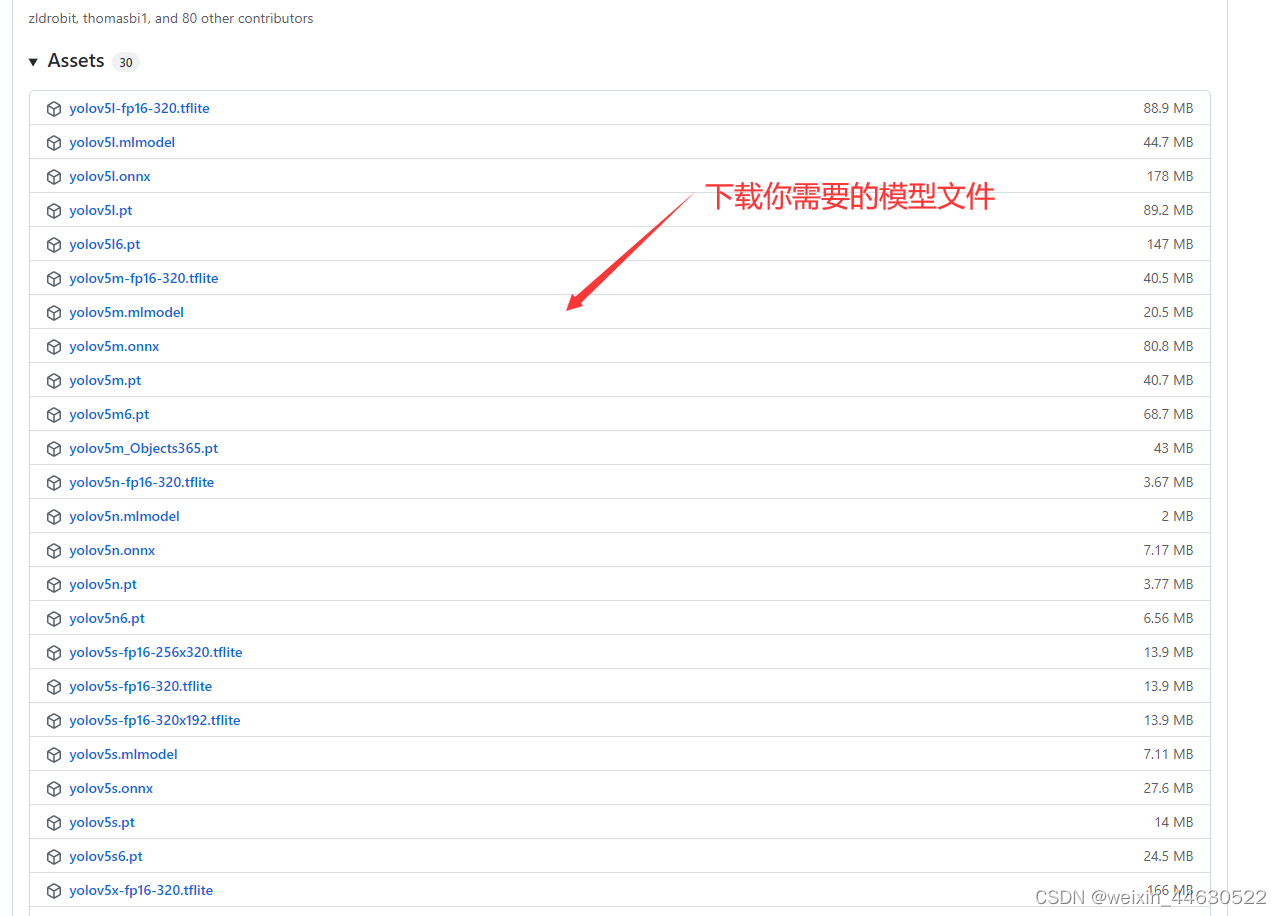Click package icon beside yolov5n-fp16-320.tflite
Screen dimensions: 1281x916
pos(54,482)
